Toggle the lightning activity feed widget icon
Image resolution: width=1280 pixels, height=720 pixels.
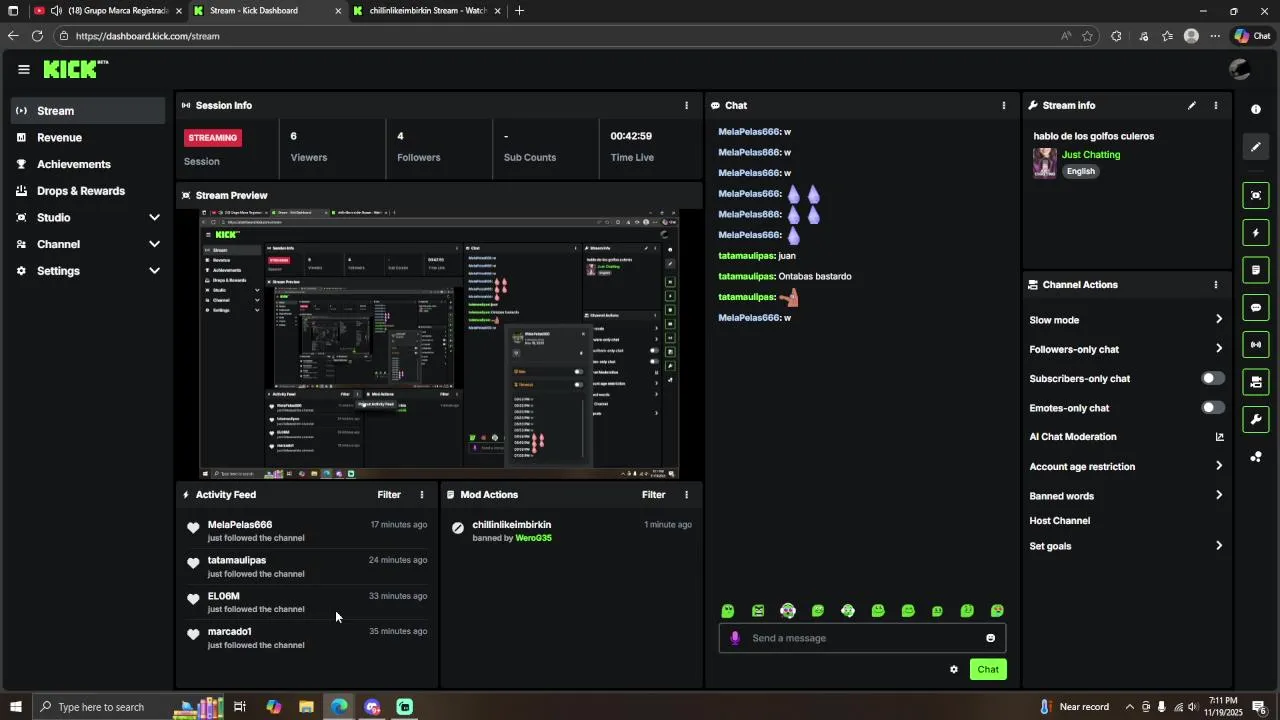pos(1256,233)
